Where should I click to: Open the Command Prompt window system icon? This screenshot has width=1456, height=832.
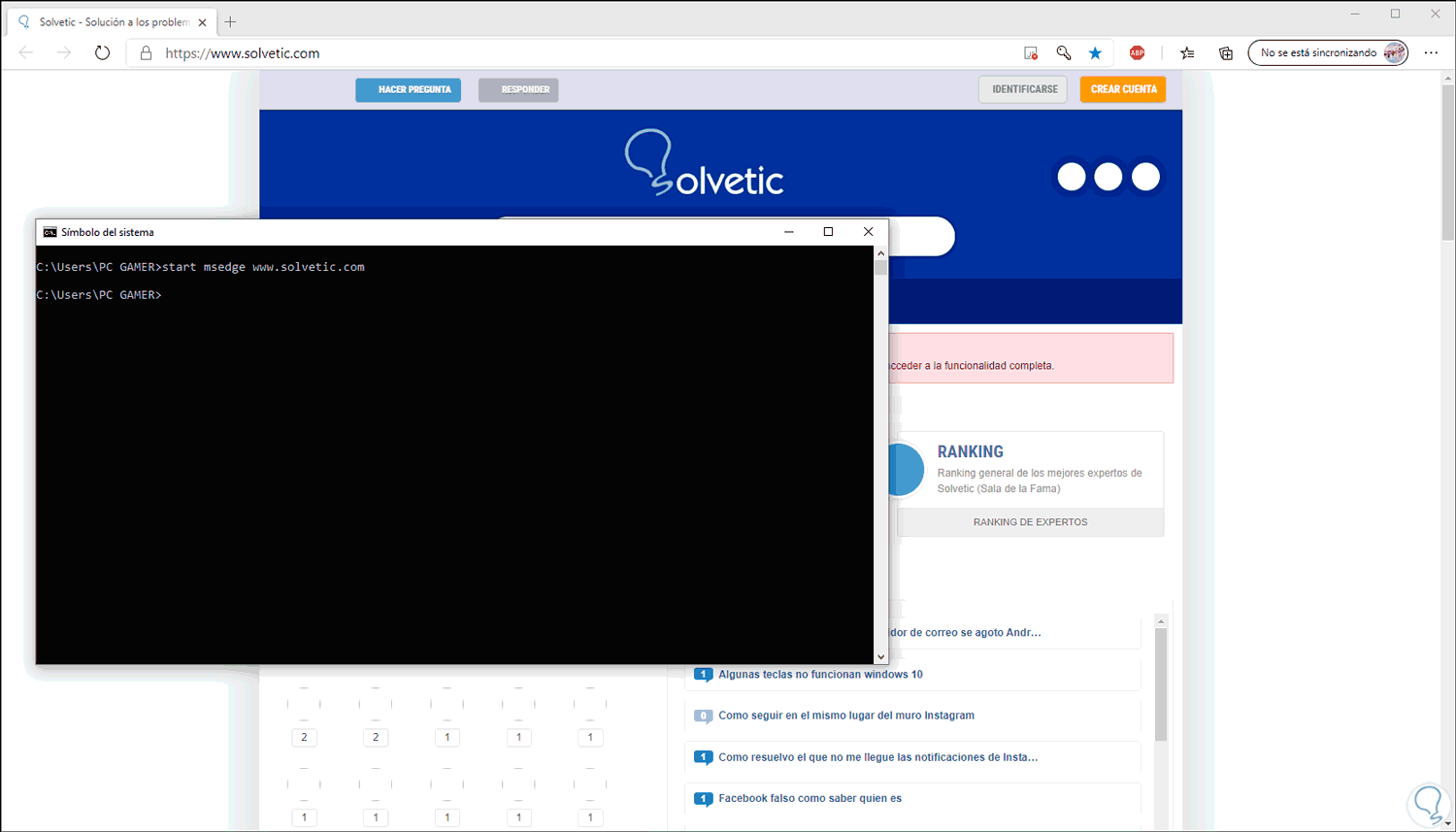click(50, 232)
